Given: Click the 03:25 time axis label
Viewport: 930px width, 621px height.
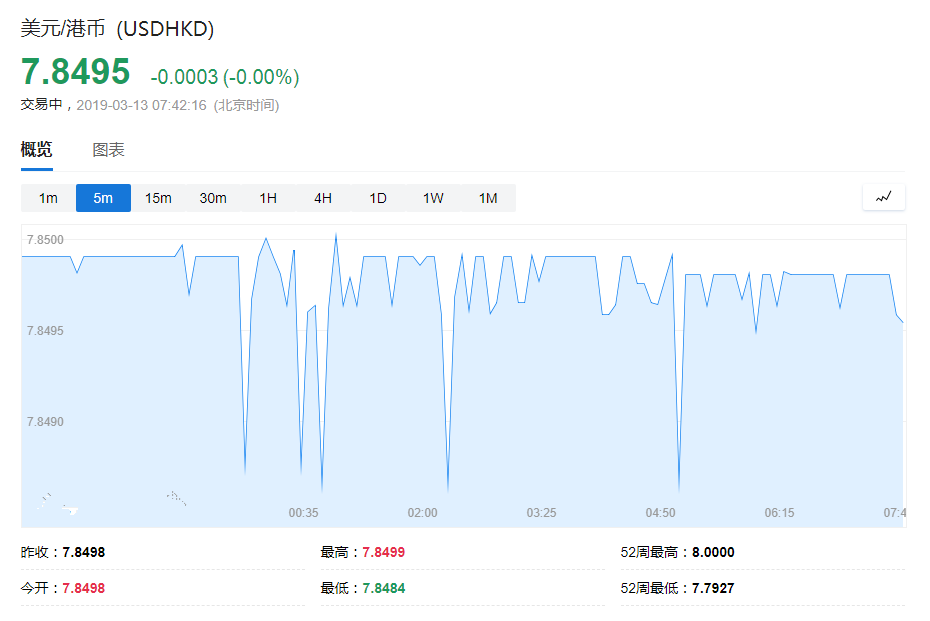Looking at the screenshot, I should coord(542,512).
